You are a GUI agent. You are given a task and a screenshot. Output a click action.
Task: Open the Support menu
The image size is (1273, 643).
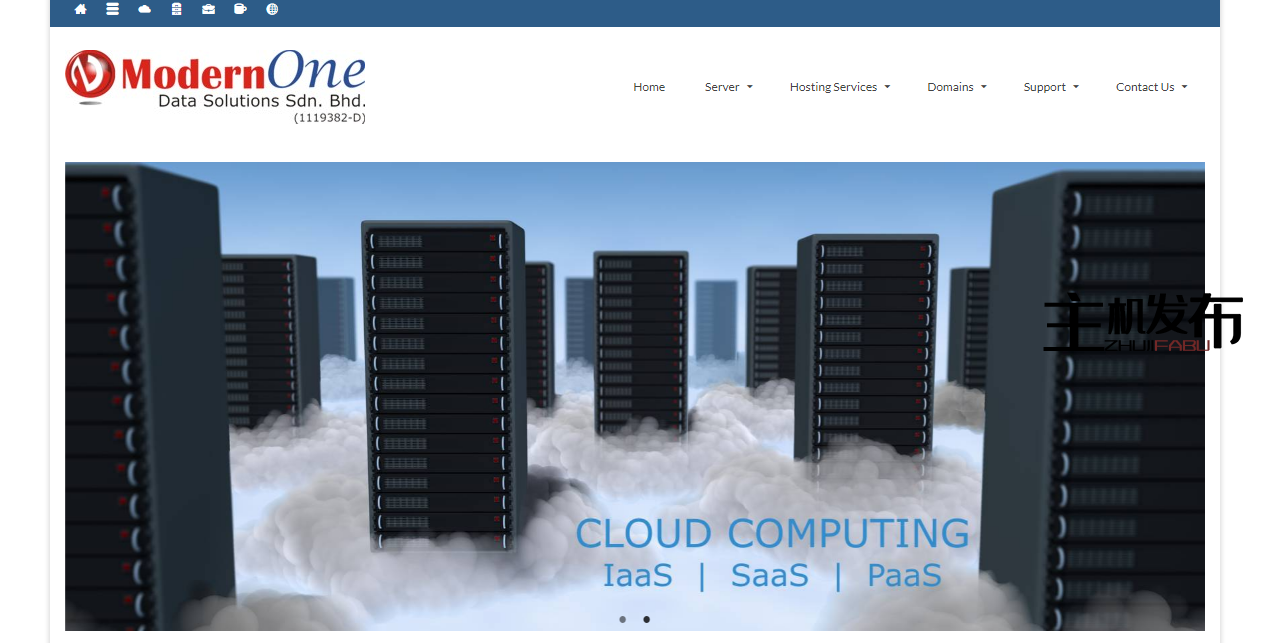point(1050,87)
